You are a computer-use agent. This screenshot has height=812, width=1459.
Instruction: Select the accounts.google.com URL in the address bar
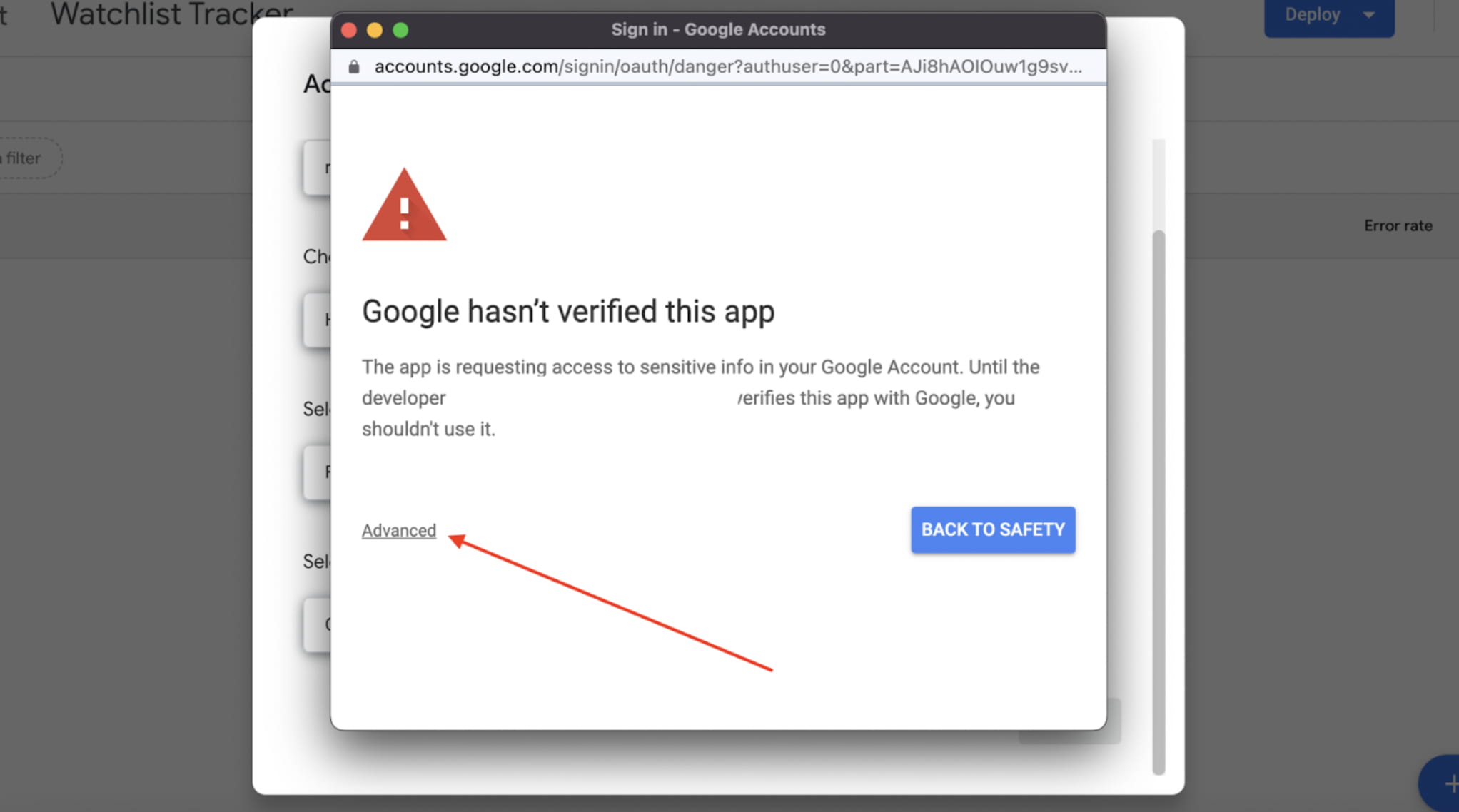click(728, 67)
